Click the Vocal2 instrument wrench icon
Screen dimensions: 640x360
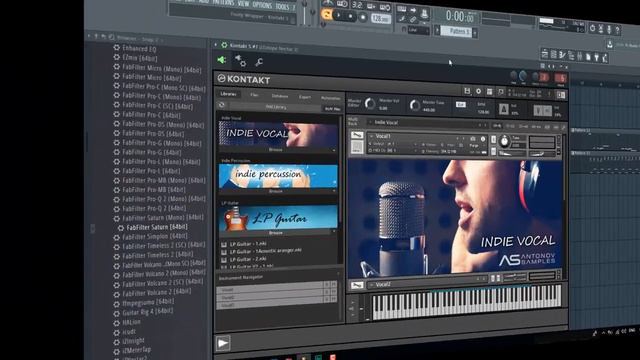coord(357,284)
